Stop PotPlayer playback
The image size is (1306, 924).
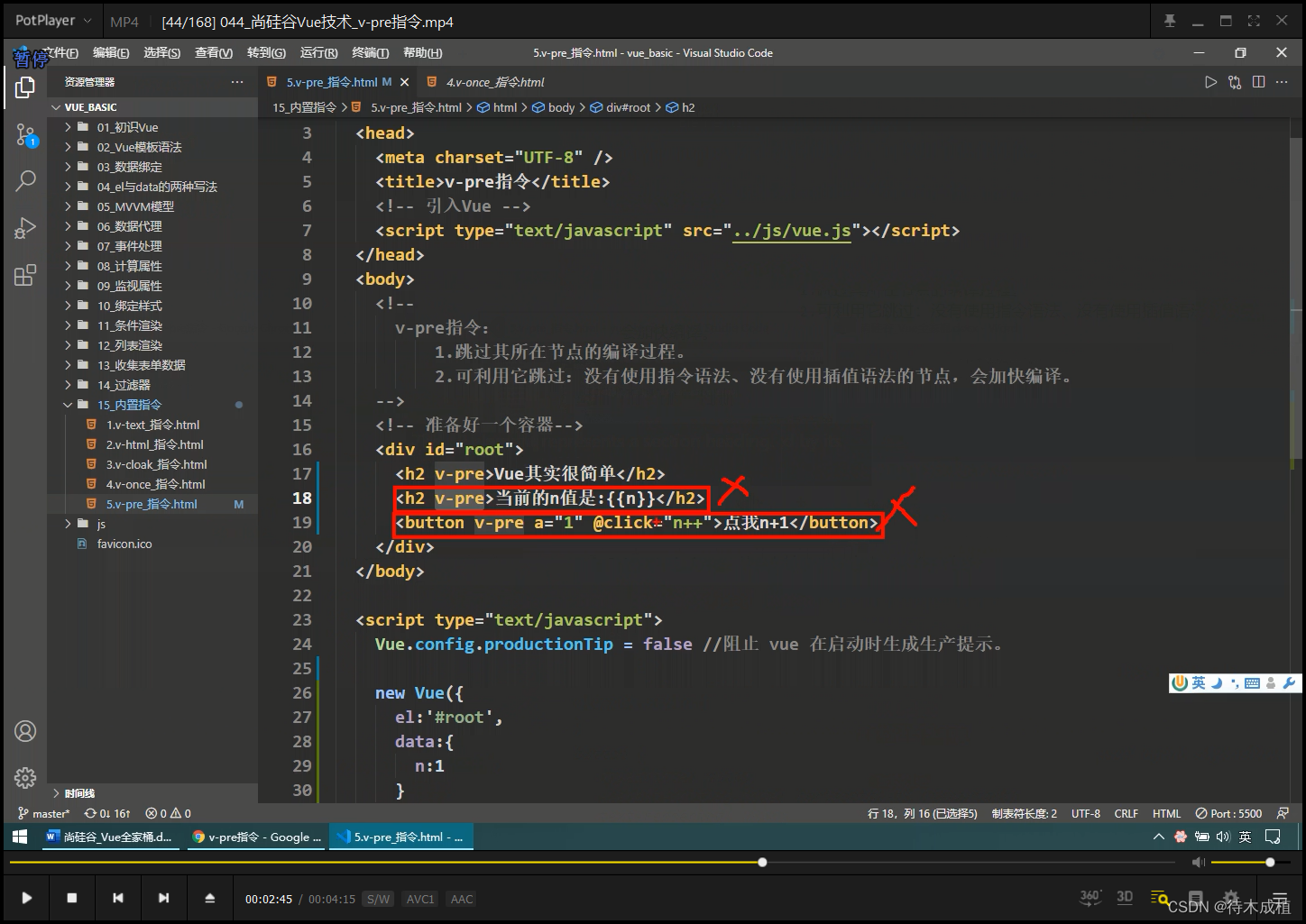point(72,898)
